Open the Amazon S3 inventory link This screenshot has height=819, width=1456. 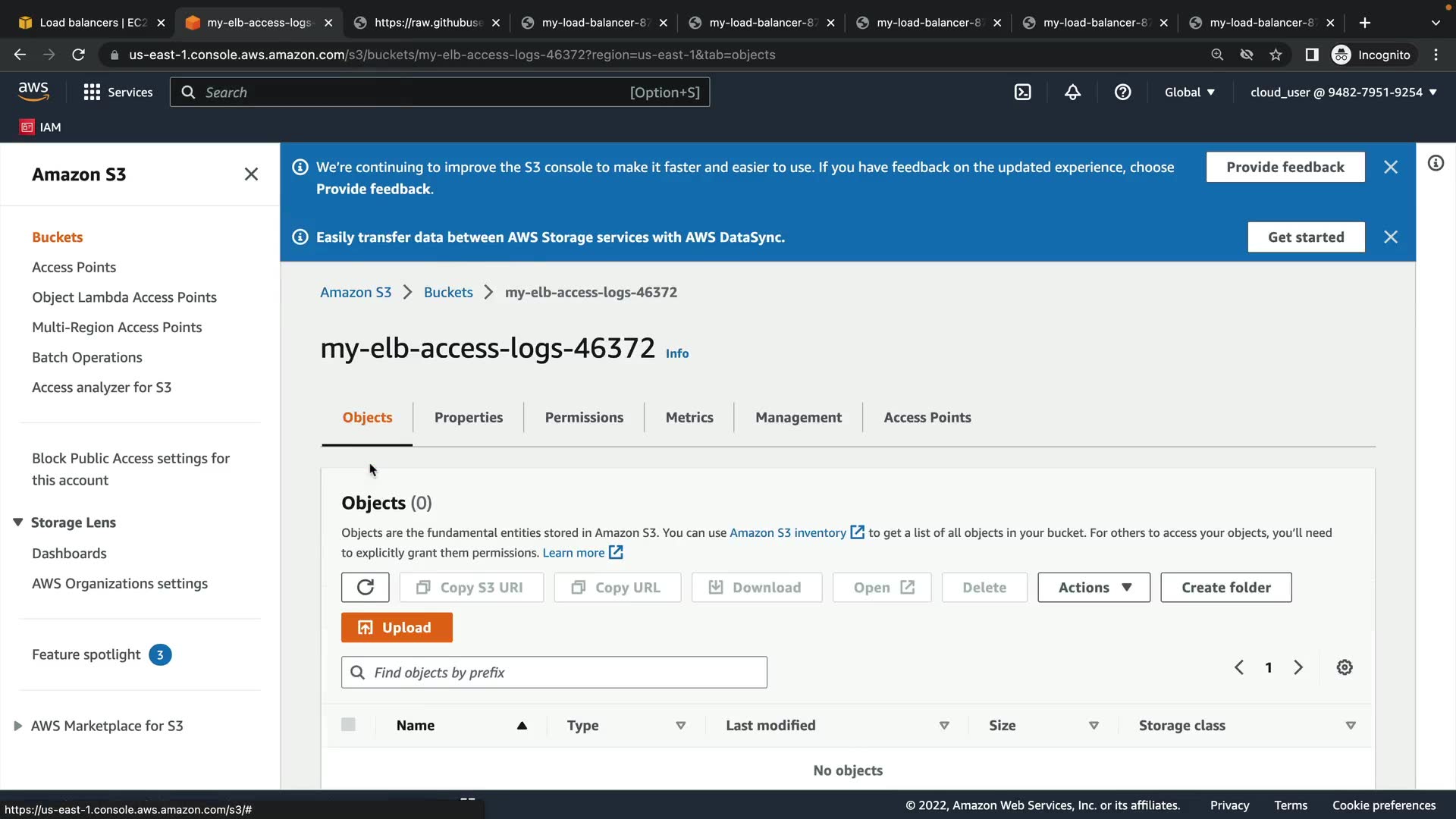pos(787,533)
